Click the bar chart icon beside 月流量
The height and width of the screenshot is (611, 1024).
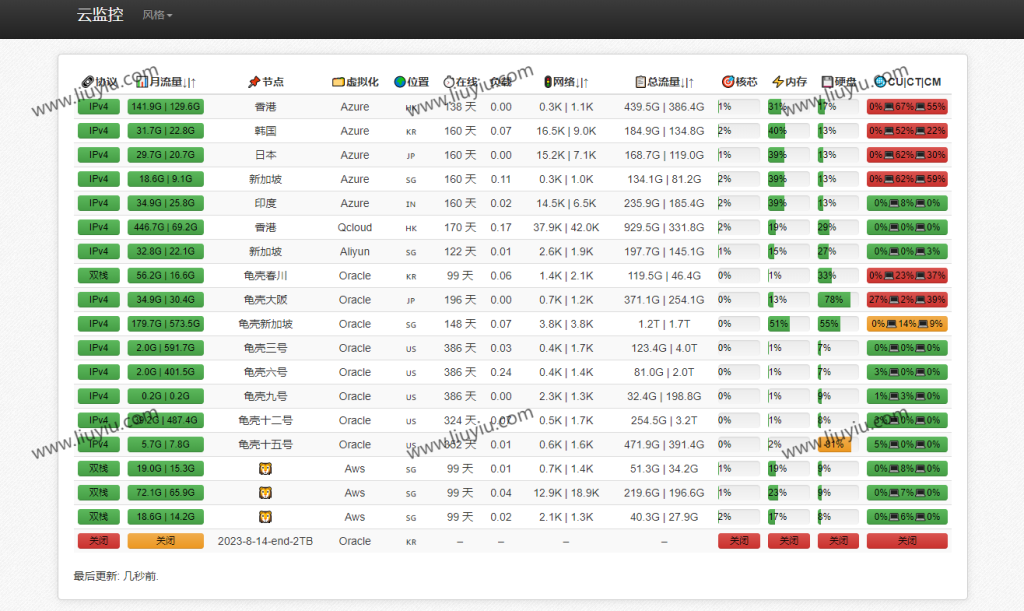142,82
